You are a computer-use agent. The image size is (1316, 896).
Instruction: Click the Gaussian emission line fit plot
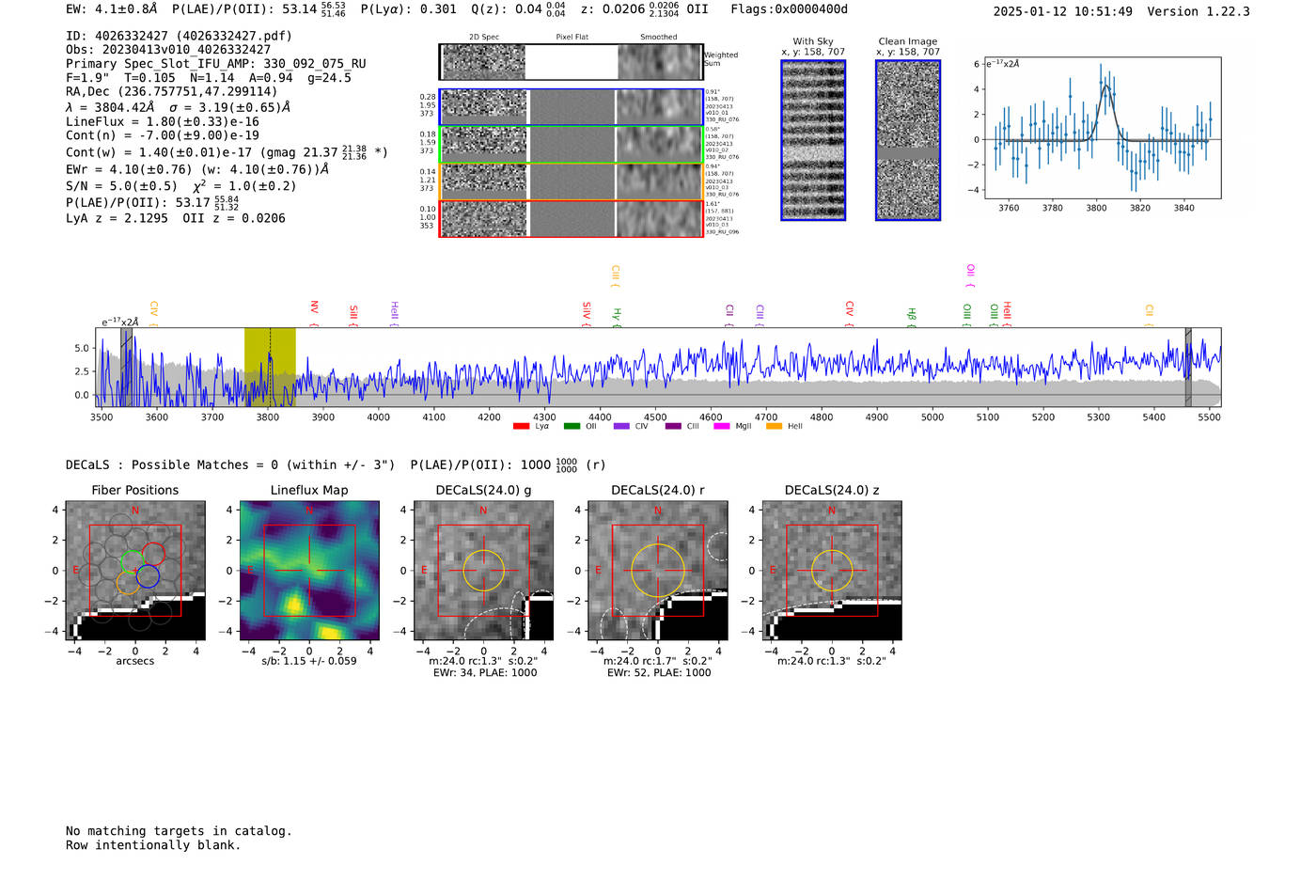[x=1102, y=128]
